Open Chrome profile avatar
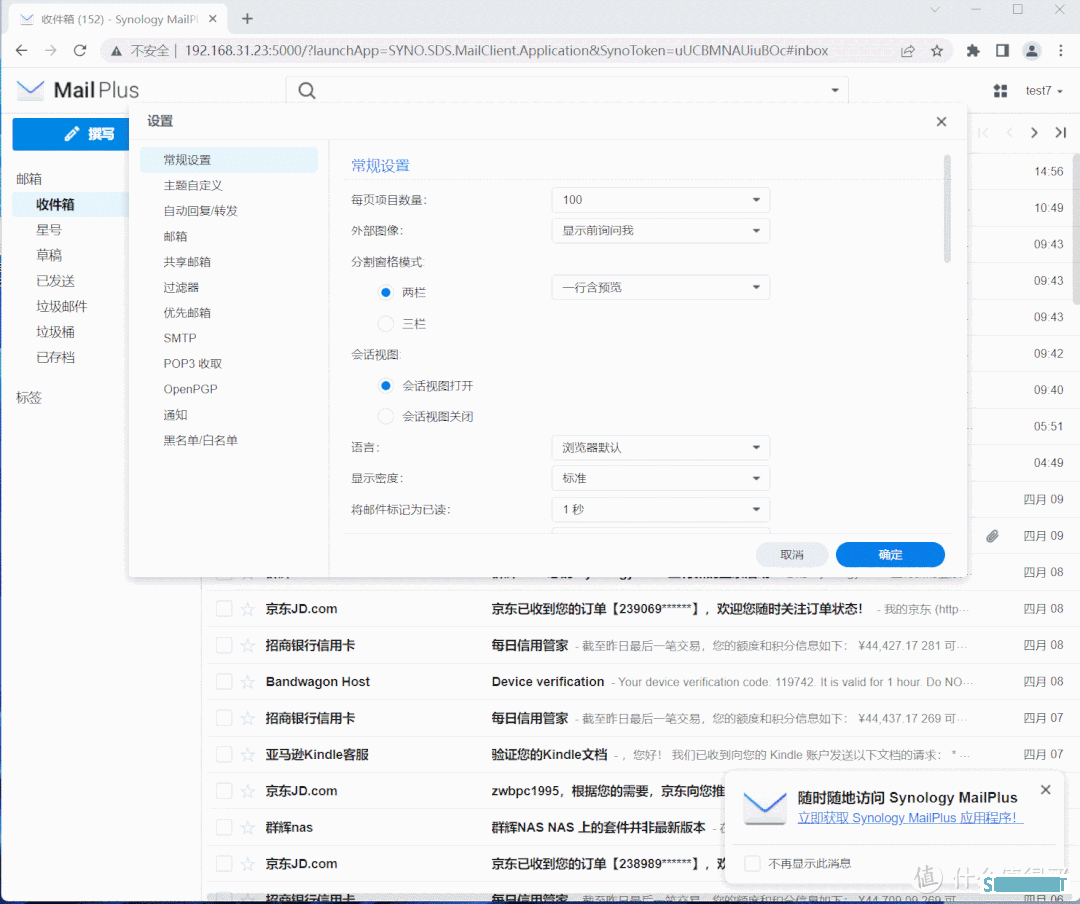This screenshot has width=1080, height=904. 1032,50
